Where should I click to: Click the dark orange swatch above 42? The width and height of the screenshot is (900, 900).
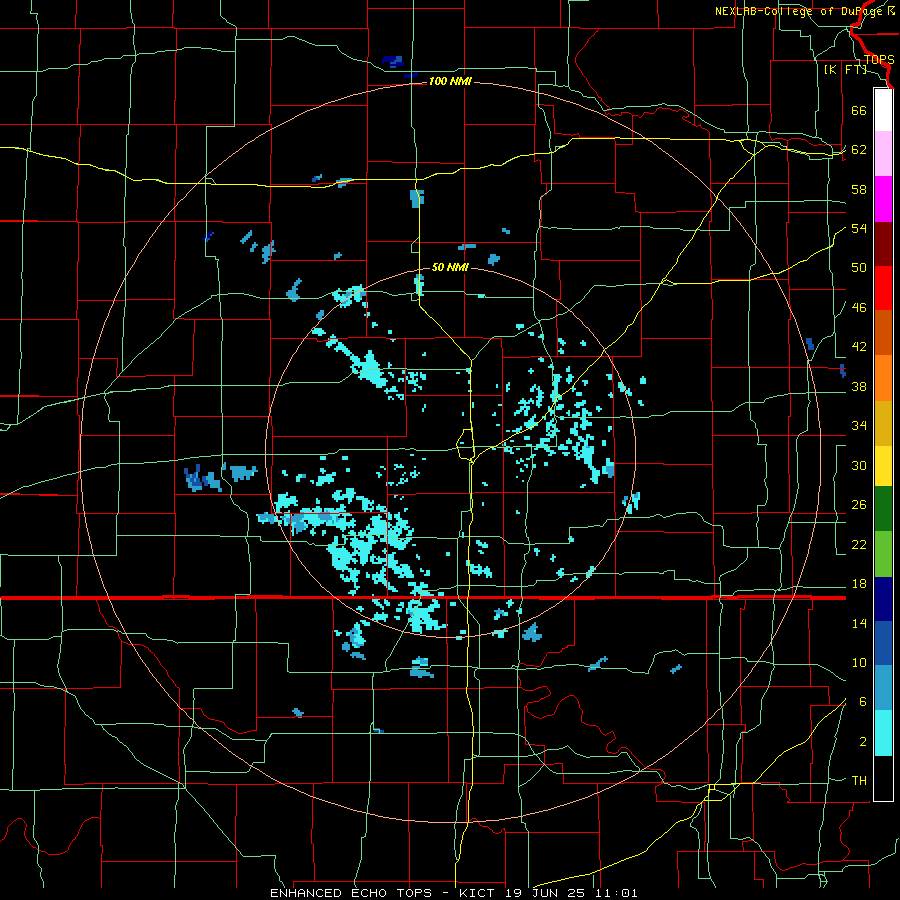click(x=883, y=333)
